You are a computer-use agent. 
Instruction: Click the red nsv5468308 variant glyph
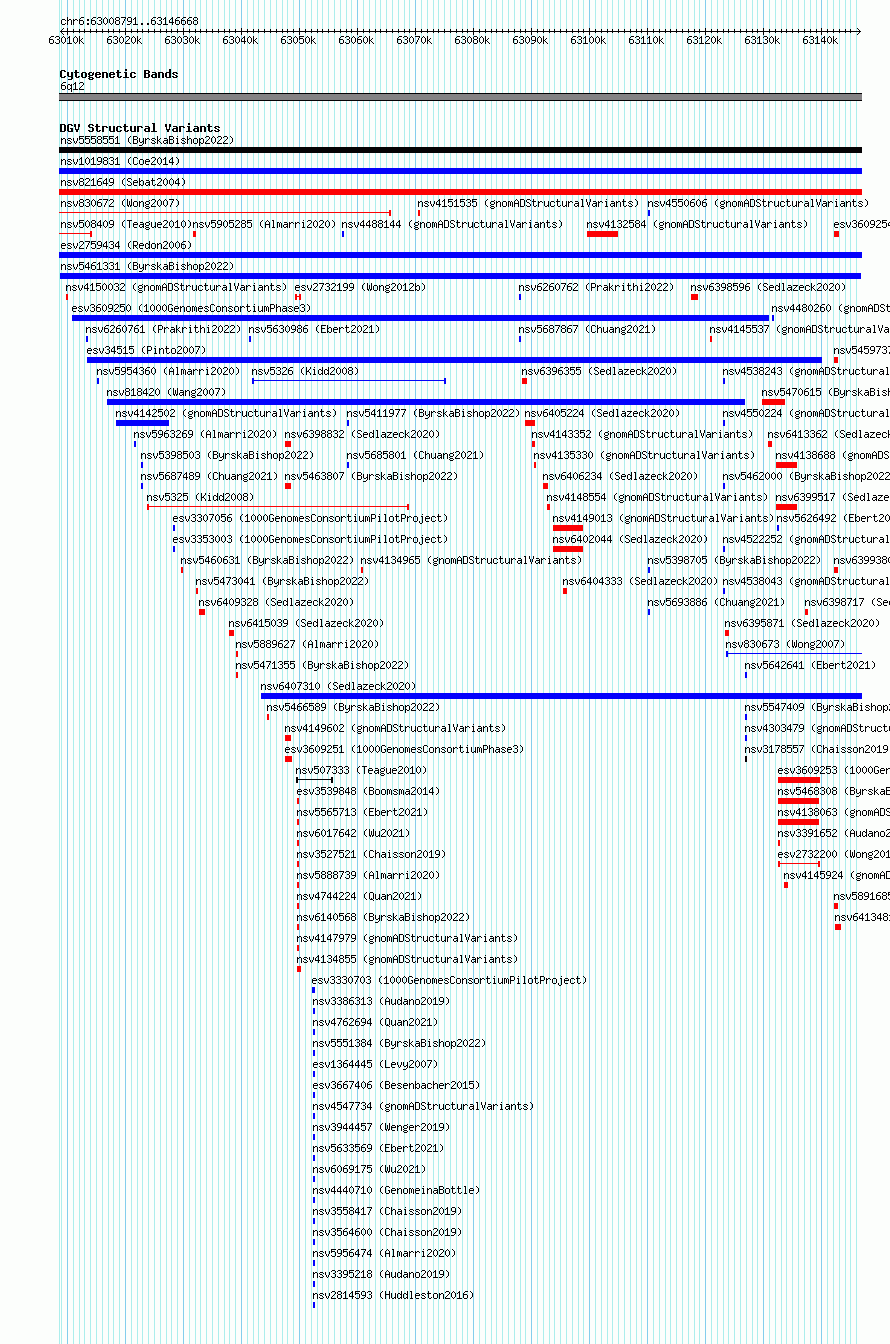click(798, 801)
